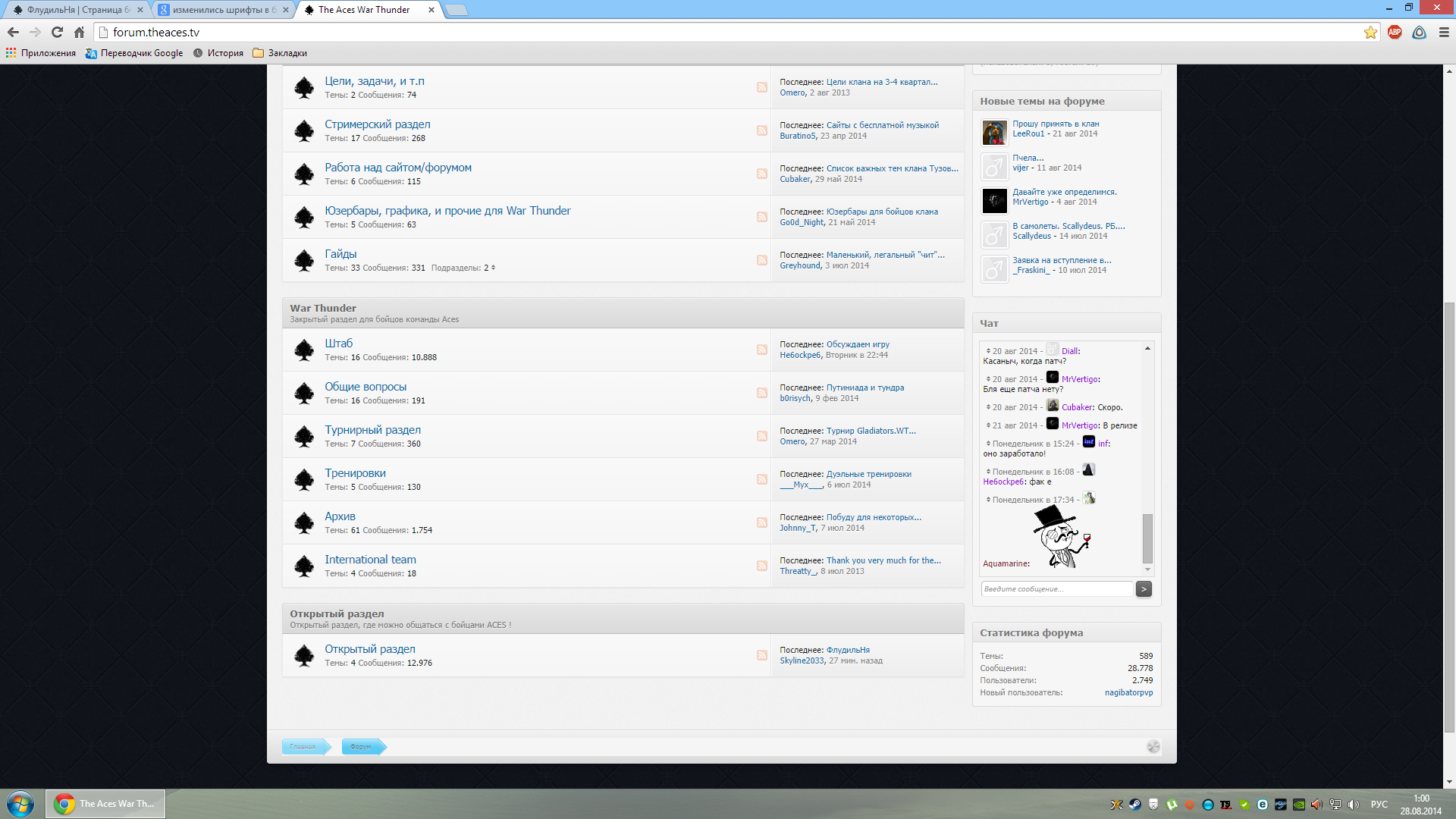Open the Турнир Gladiators.WT latest post link
Screen dimensions: 1456x819
coord(871,431)
